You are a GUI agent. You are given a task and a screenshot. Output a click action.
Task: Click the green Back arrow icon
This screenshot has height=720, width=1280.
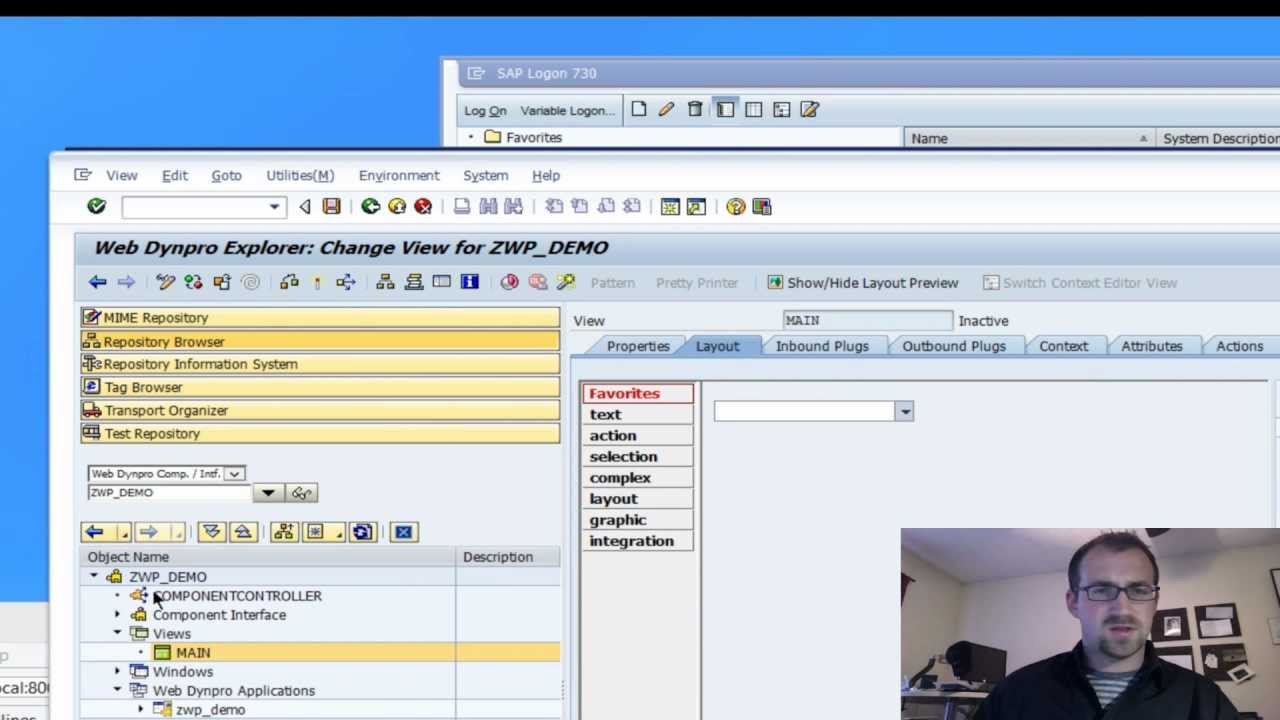[370, 206]
